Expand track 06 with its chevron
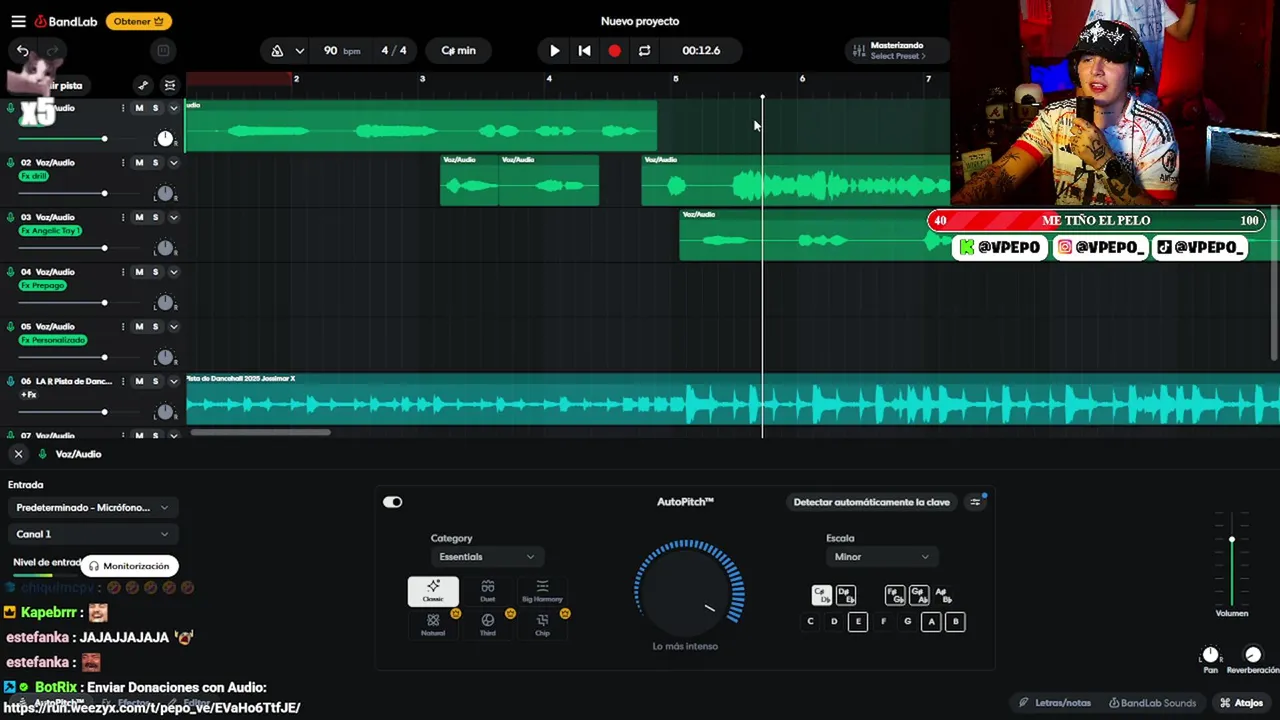This screenshot has height=720, width=1280. pos(173,381)
